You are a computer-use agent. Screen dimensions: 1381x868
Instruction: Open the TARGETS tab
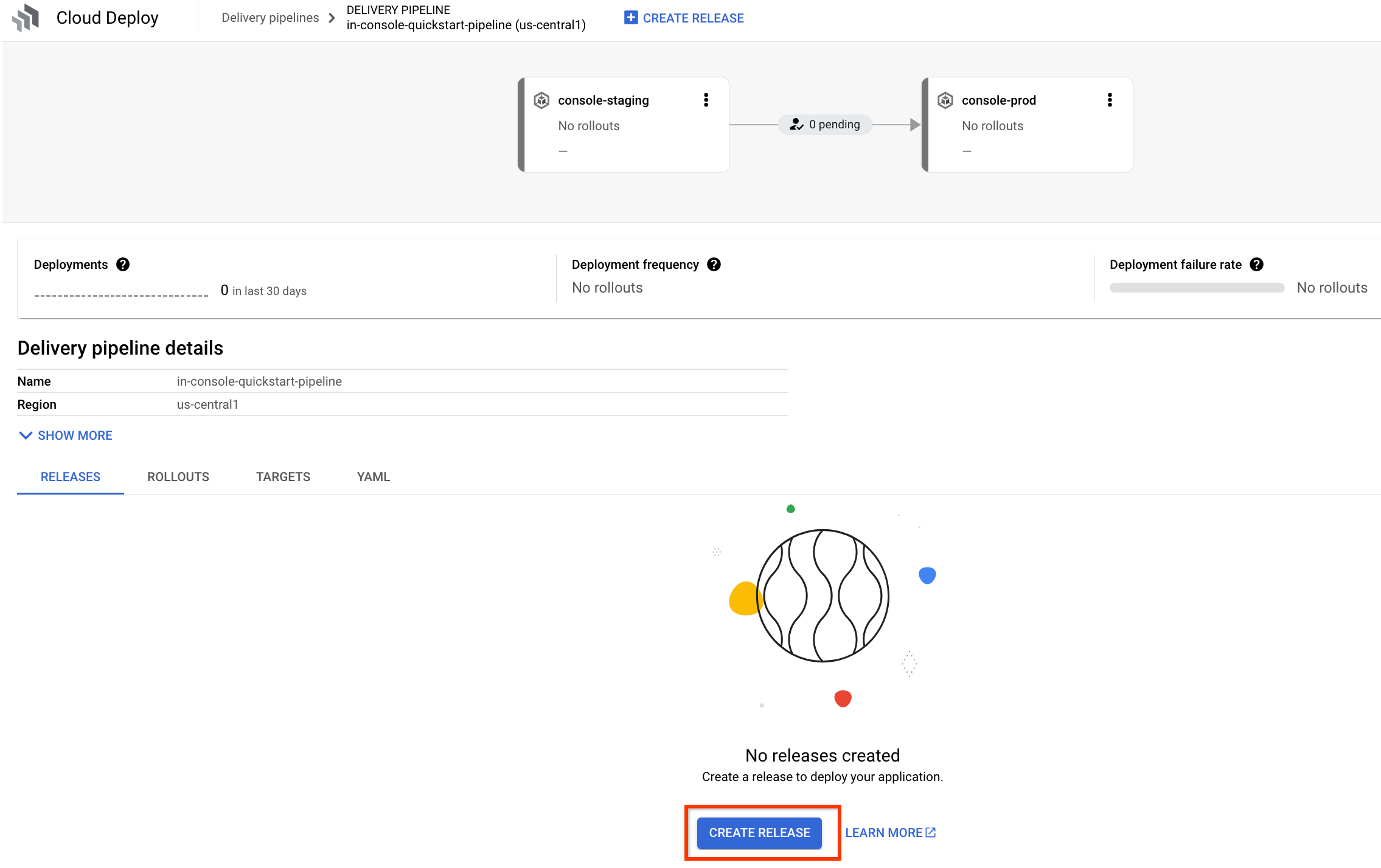[x=282, y=476]
